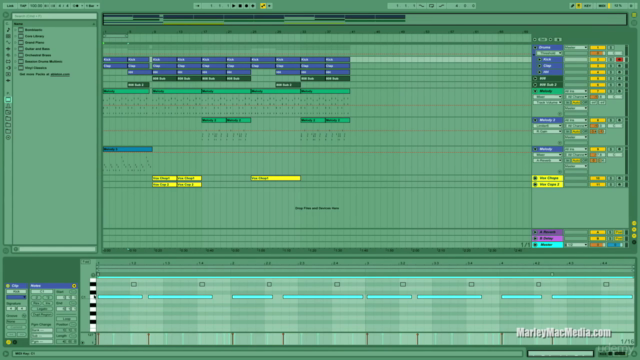Select the Audio Effects icon in browser sidebar
The height and width of the screenshot is (360, 640).
(8, 49)
